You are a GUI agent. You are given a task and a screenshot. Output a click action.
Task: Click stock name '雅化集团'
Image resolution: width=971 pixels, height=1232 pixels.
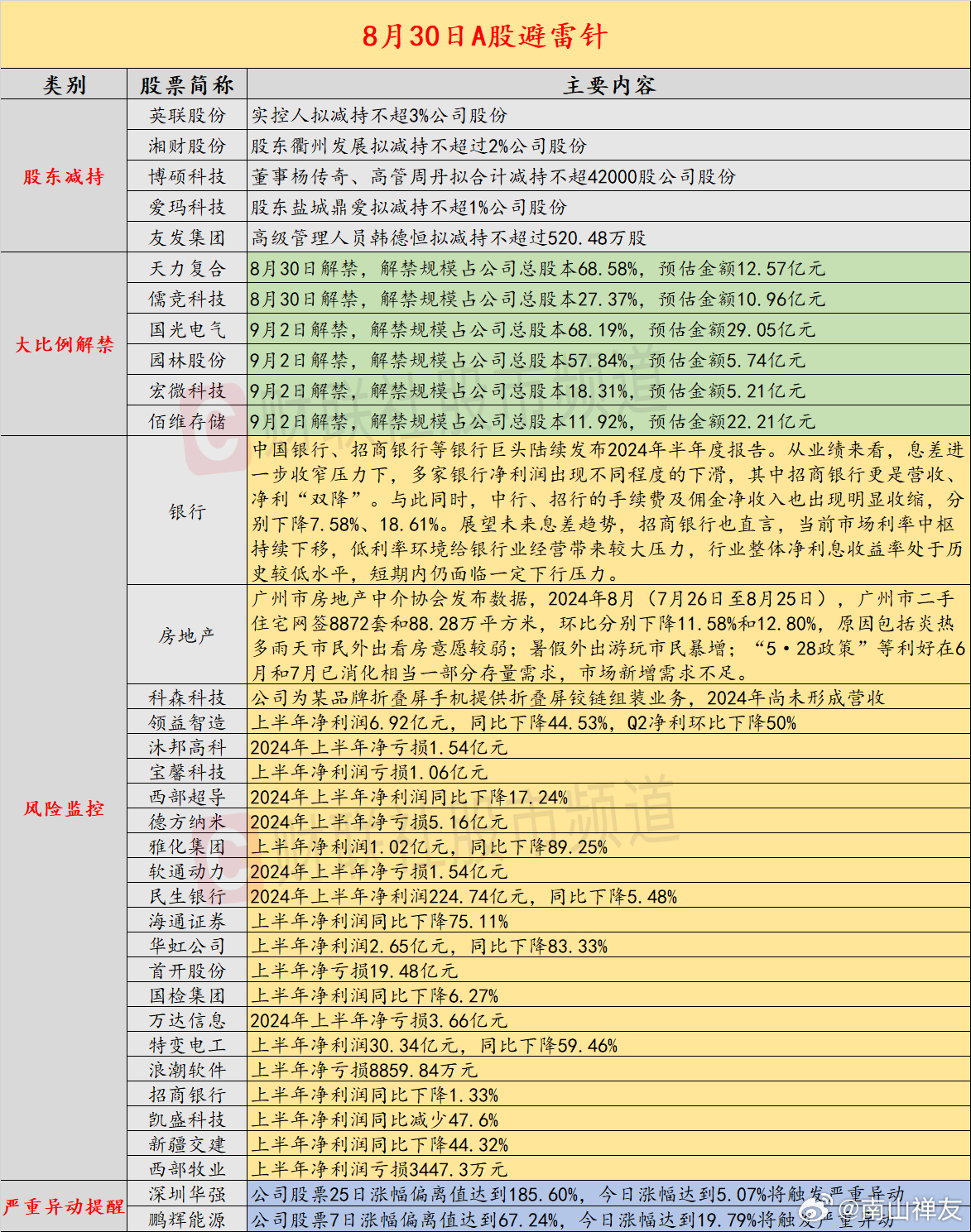click(x=187, y=846)
